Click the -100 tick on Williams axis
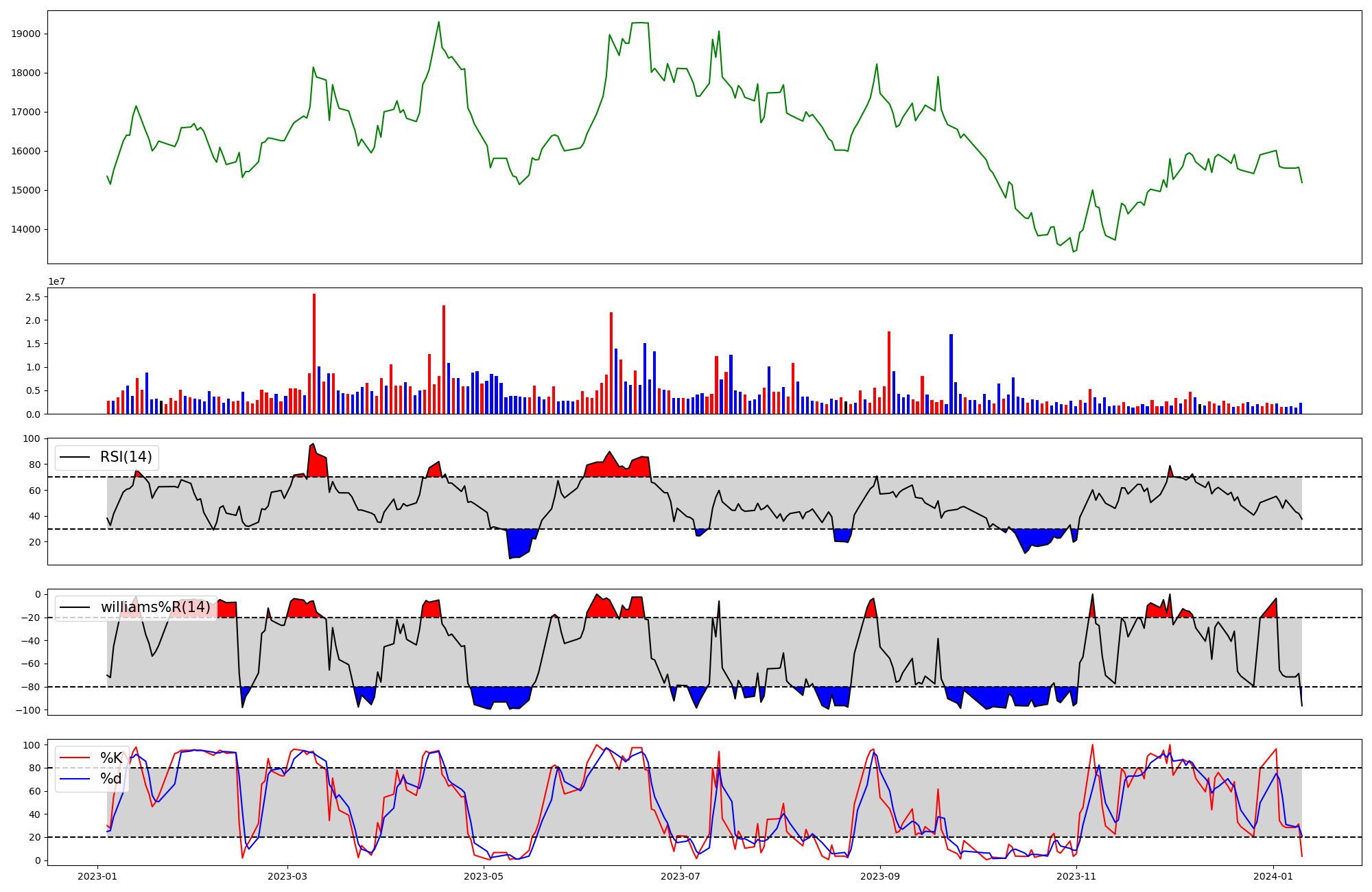 (28, 710)
